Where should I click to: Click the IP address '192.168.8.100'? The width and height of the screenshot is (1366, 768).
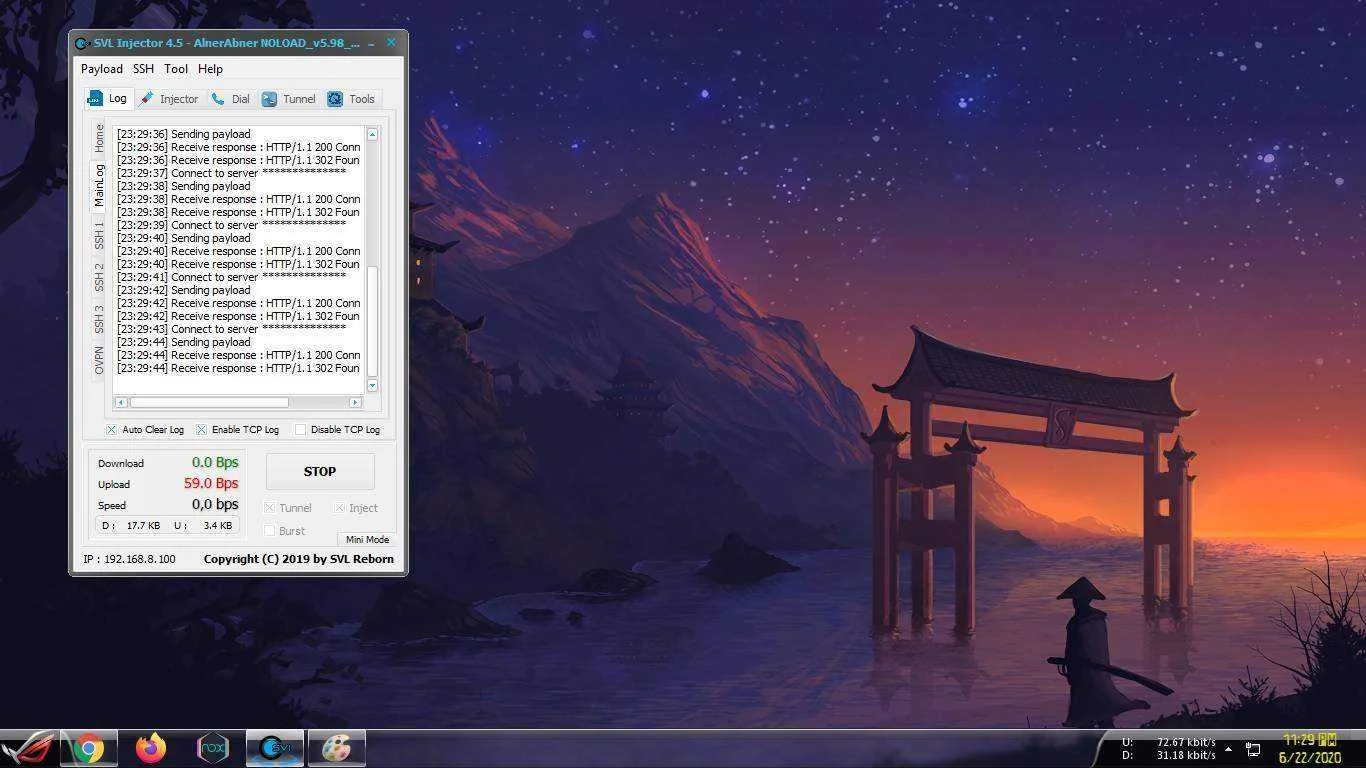[x=139, y=559]
